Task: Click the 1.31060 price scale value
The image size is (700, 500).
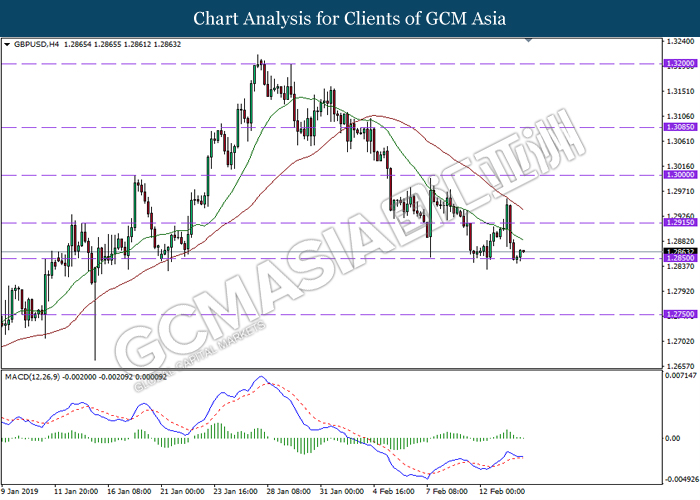Action: pyautogui.click(x=681, y=117)
